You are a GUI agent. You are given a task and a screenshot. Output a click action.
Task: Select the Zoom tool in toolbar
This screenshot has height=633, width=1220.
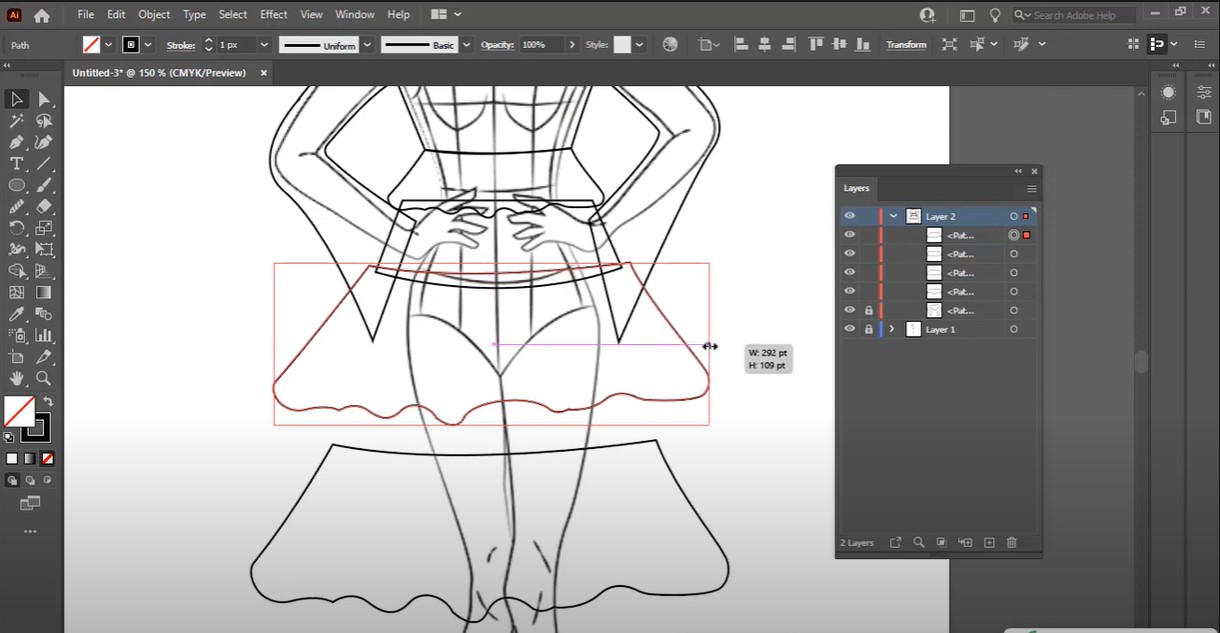(44, 378)
